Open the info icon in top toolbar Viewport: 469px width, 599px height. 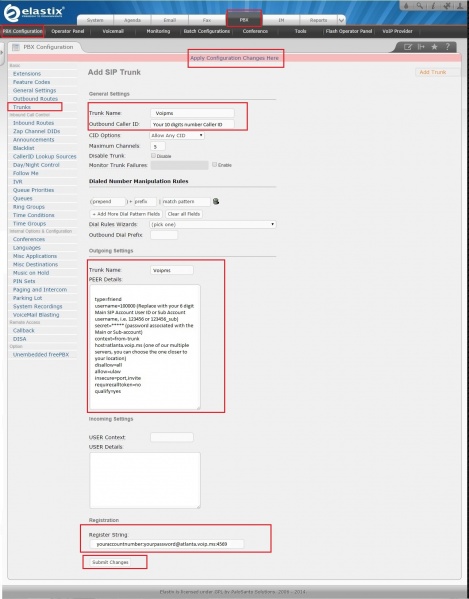click(433, 5)
